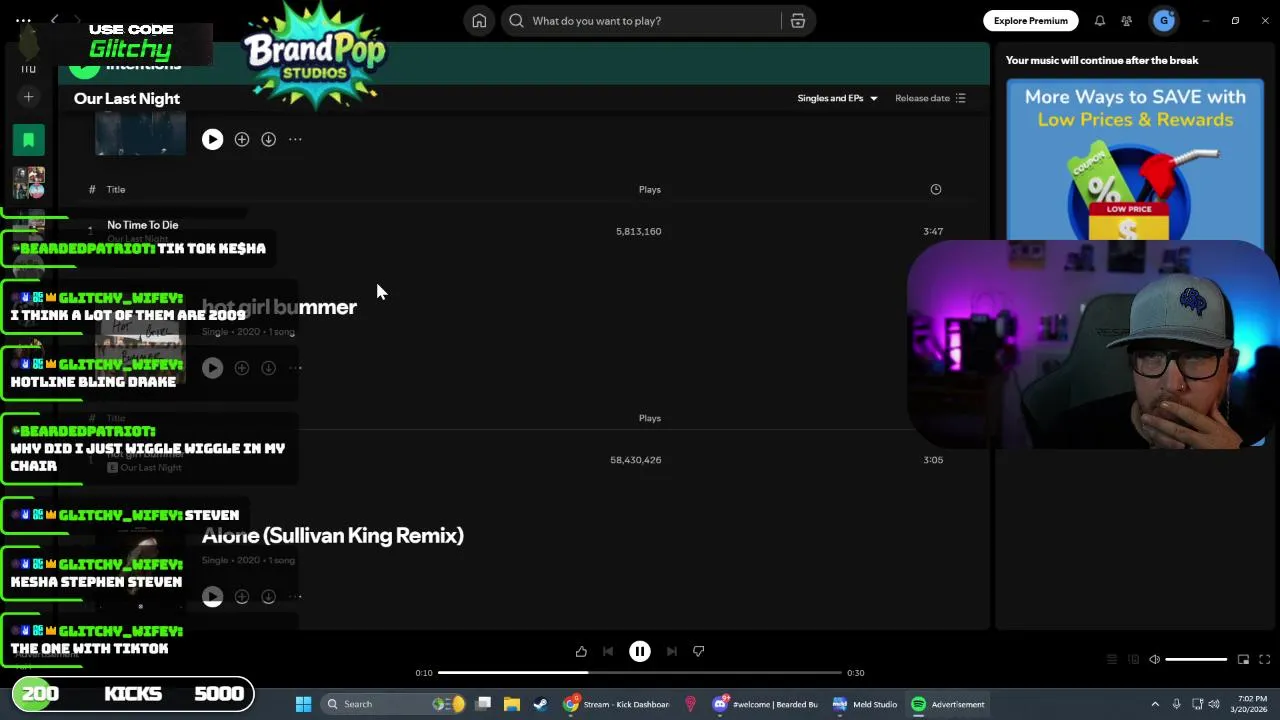Switch to Meld Studio in the taskbar
The width and height of the screenshot is (1280, 720).
[x=865, y=704]
